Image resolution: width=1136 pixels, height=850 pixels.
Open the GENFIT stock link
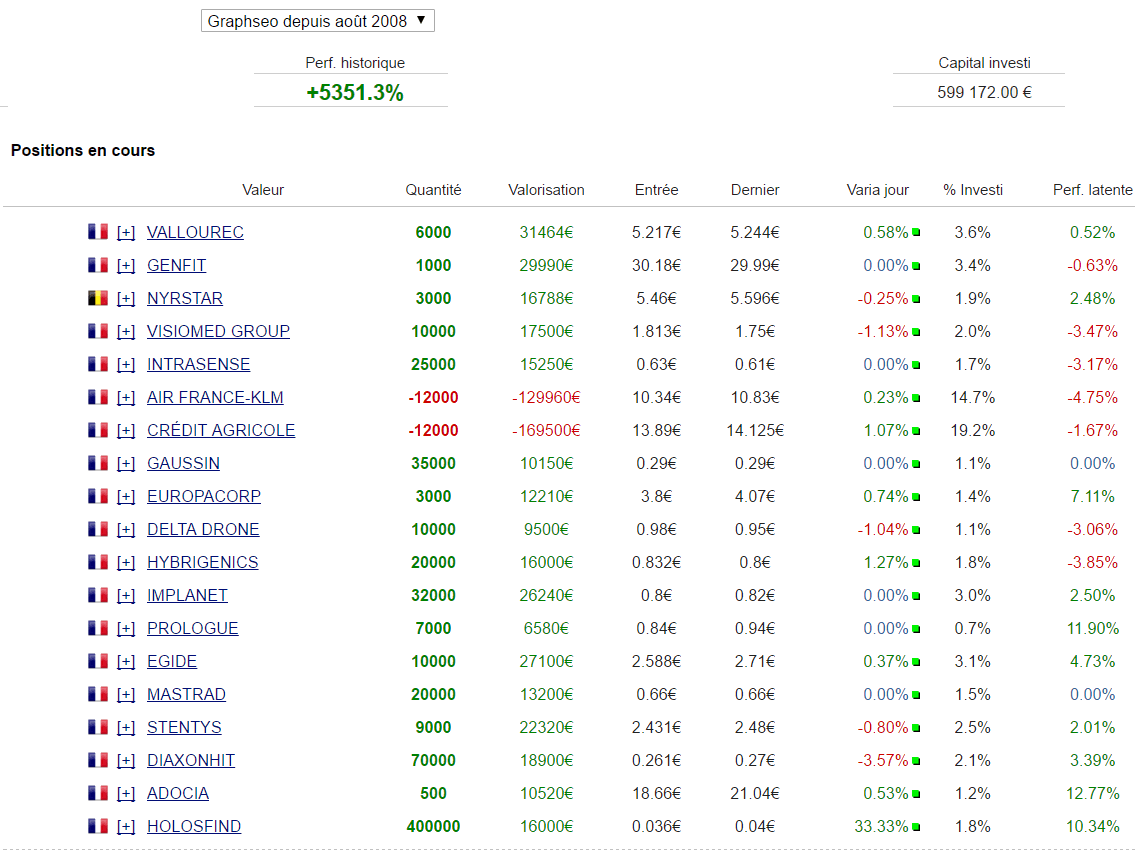click(177, 266)
